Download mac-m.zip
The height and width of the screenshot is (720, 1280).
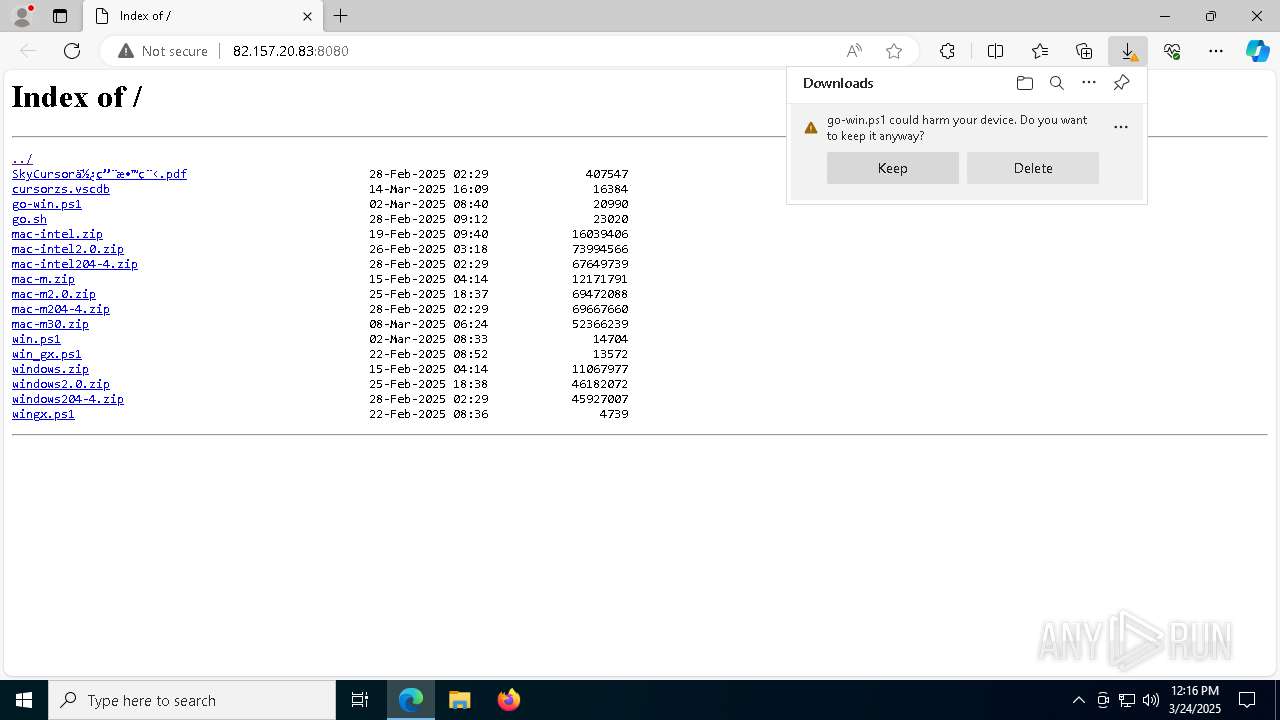[43, 279]
